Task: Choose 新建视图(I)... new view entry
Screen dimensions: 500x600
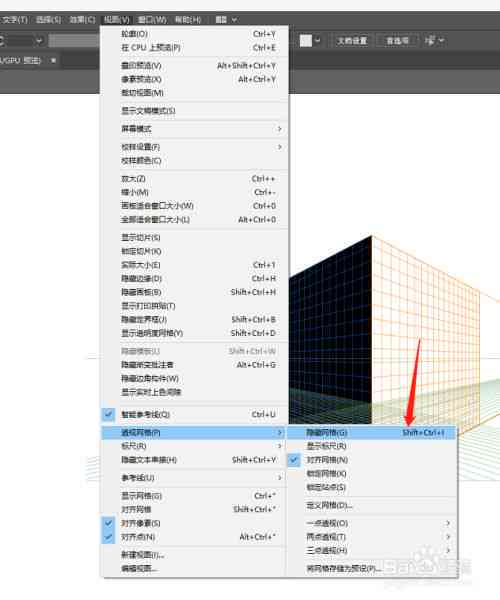Action: (194, 555)
